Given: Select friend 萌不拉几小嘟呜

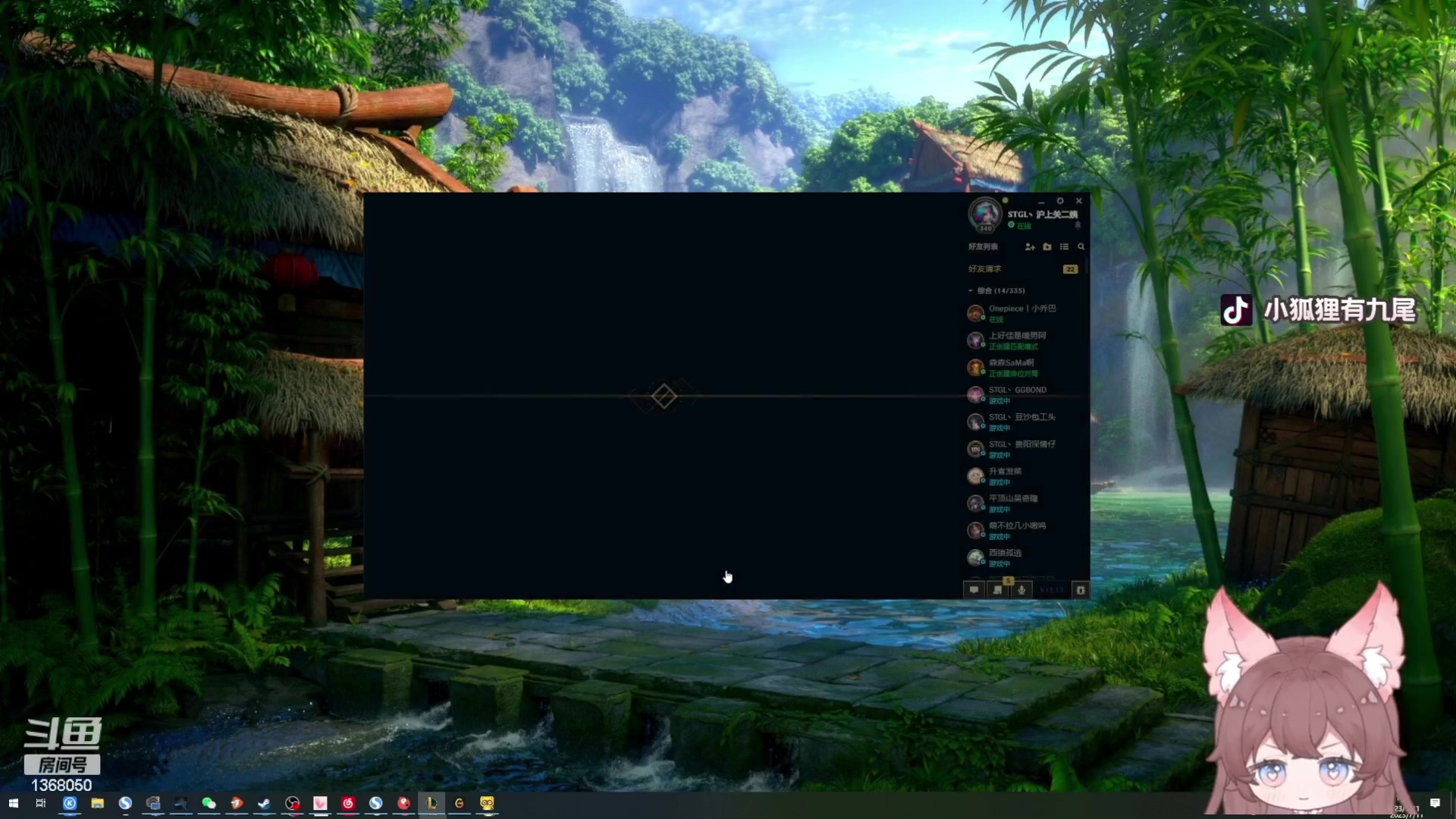Looking at the screenshot, I should [x=1025, y=531].
